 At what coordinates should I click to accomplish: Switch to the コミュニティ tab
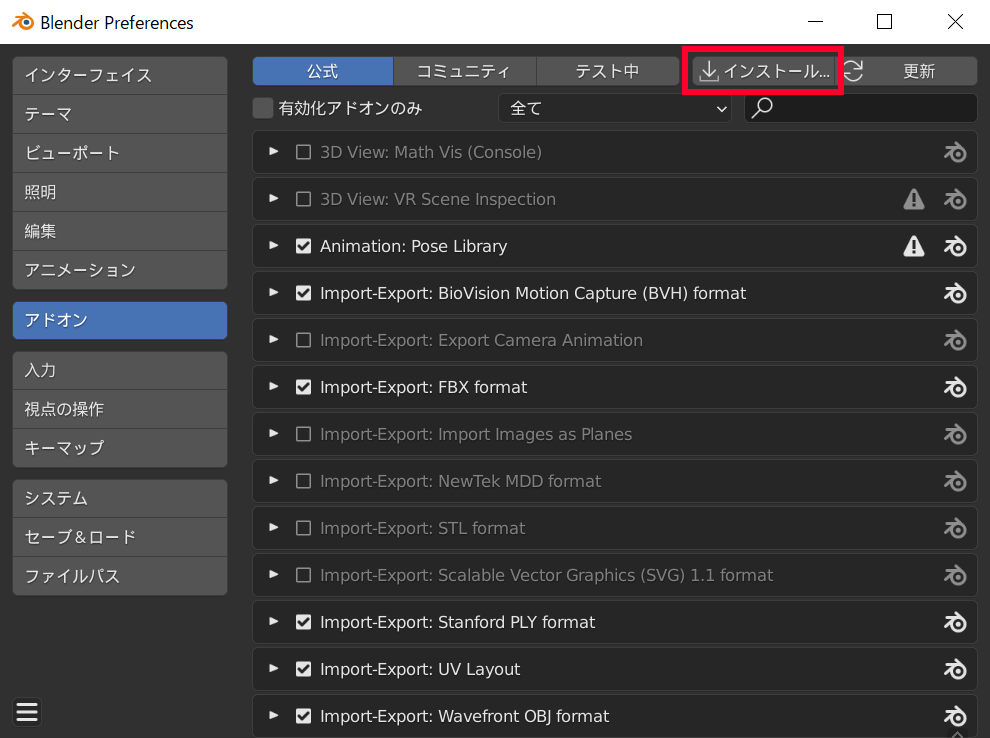[464, 71]
